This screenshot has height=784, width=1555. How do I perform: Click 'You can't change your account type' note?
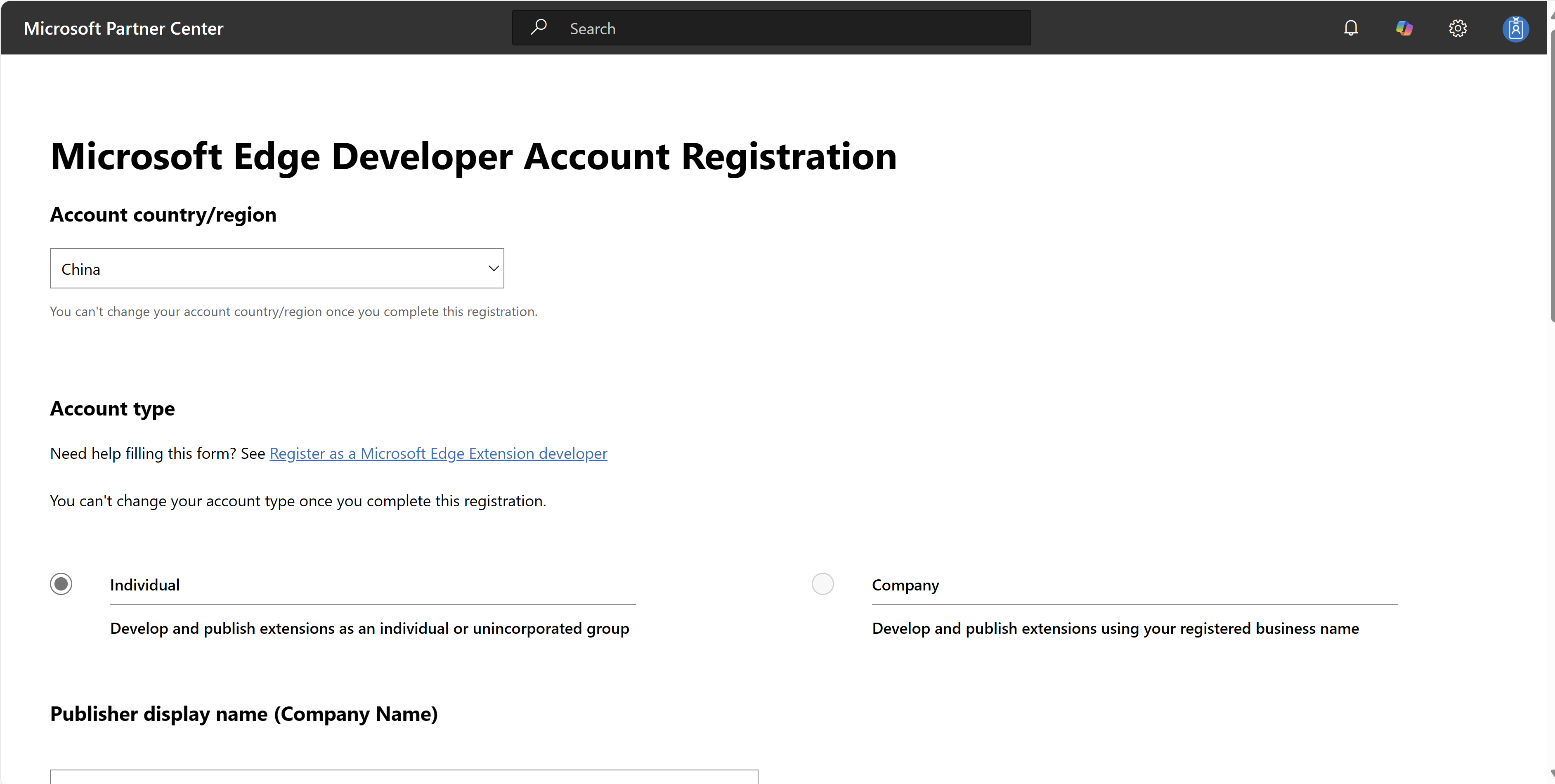298,501
